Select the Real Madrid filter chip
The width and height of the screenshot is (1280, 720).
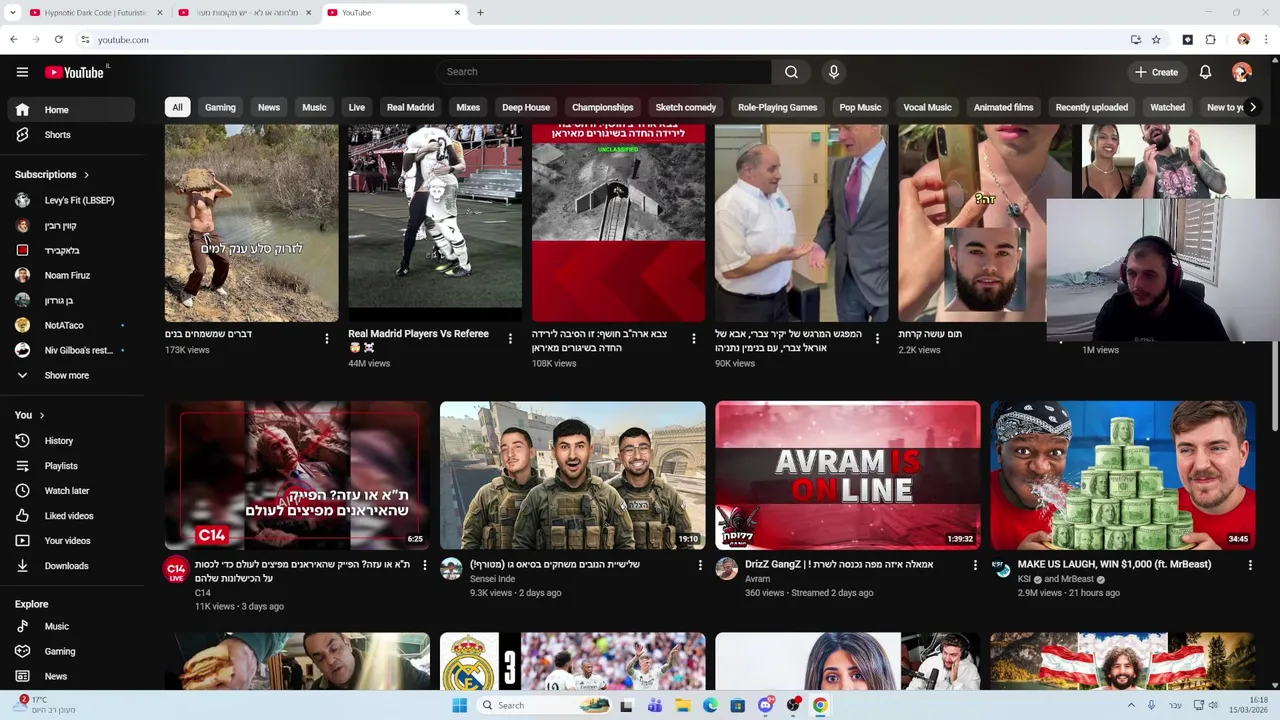pos(410,107)
